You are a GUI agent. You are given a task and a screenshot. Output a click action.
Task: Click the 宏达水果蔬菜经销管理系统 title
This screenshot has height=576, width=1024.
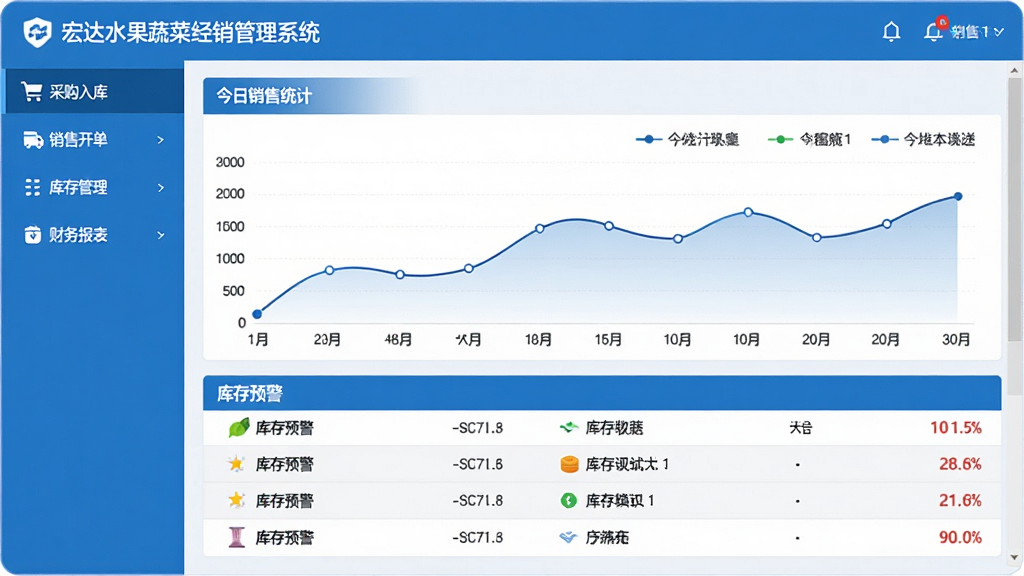[x=191, y=33]
